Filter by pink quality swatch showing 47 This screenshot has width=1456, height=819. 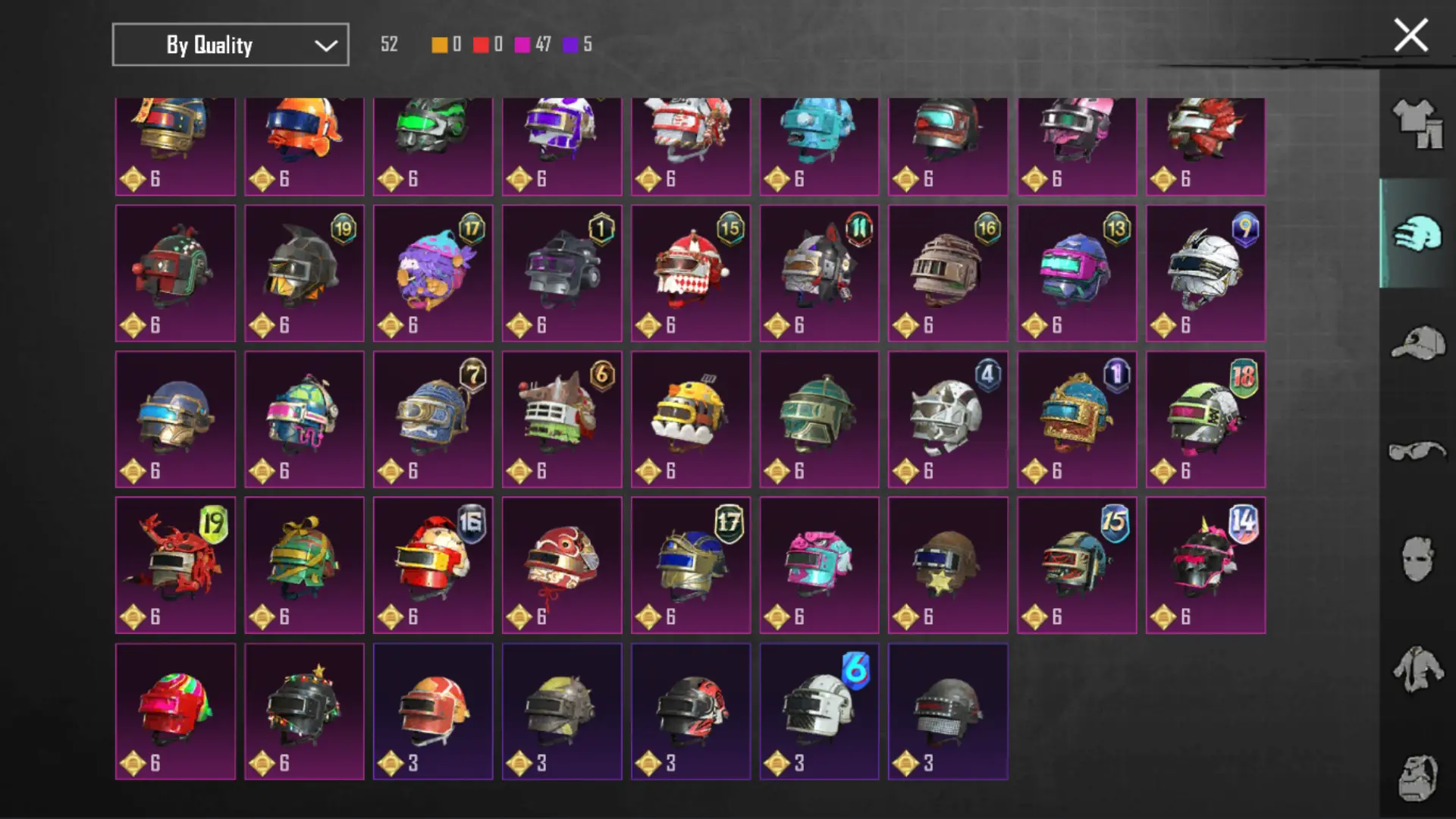[532, 44]
